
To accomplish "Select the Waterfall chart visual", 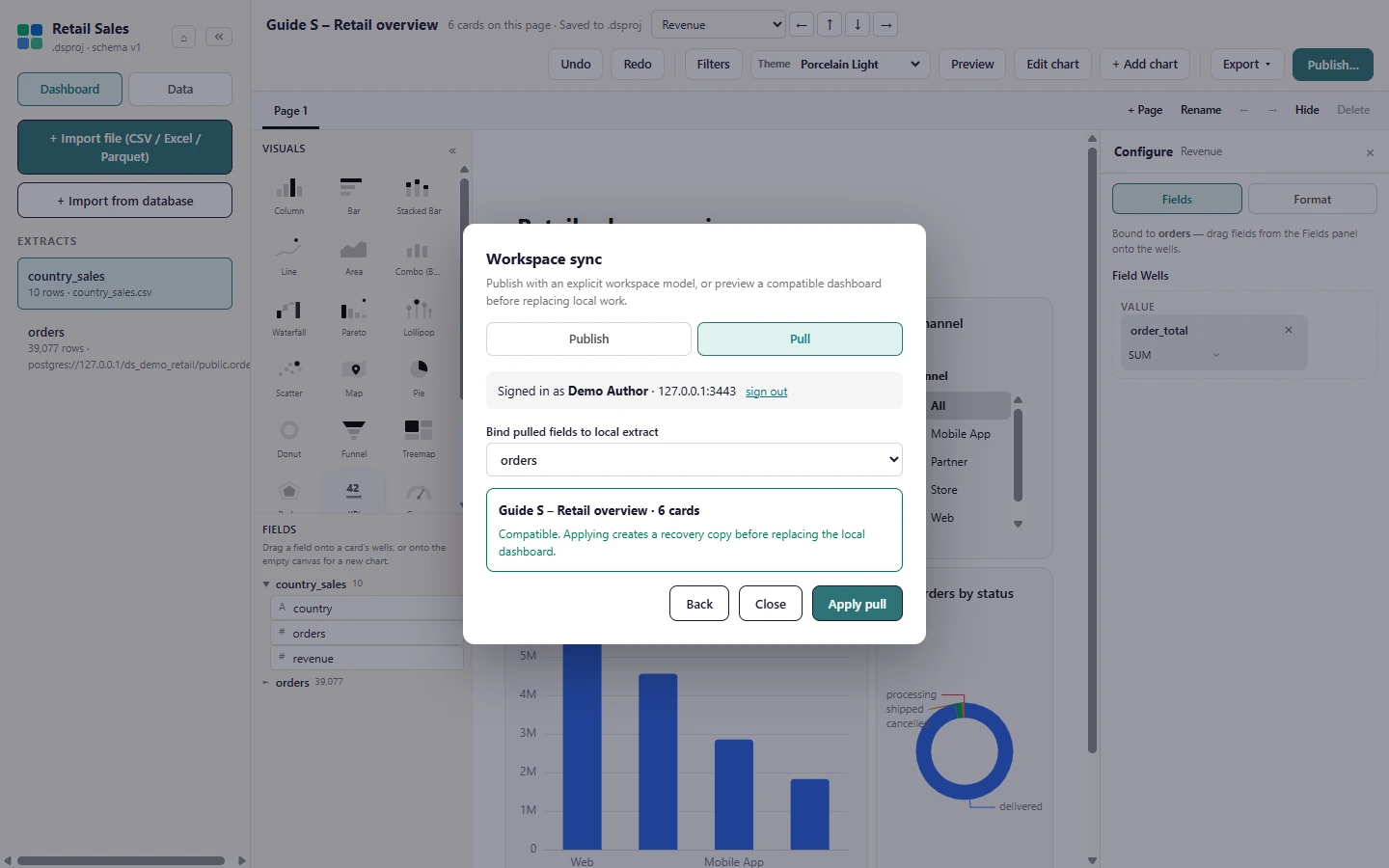I will [288, 316].
